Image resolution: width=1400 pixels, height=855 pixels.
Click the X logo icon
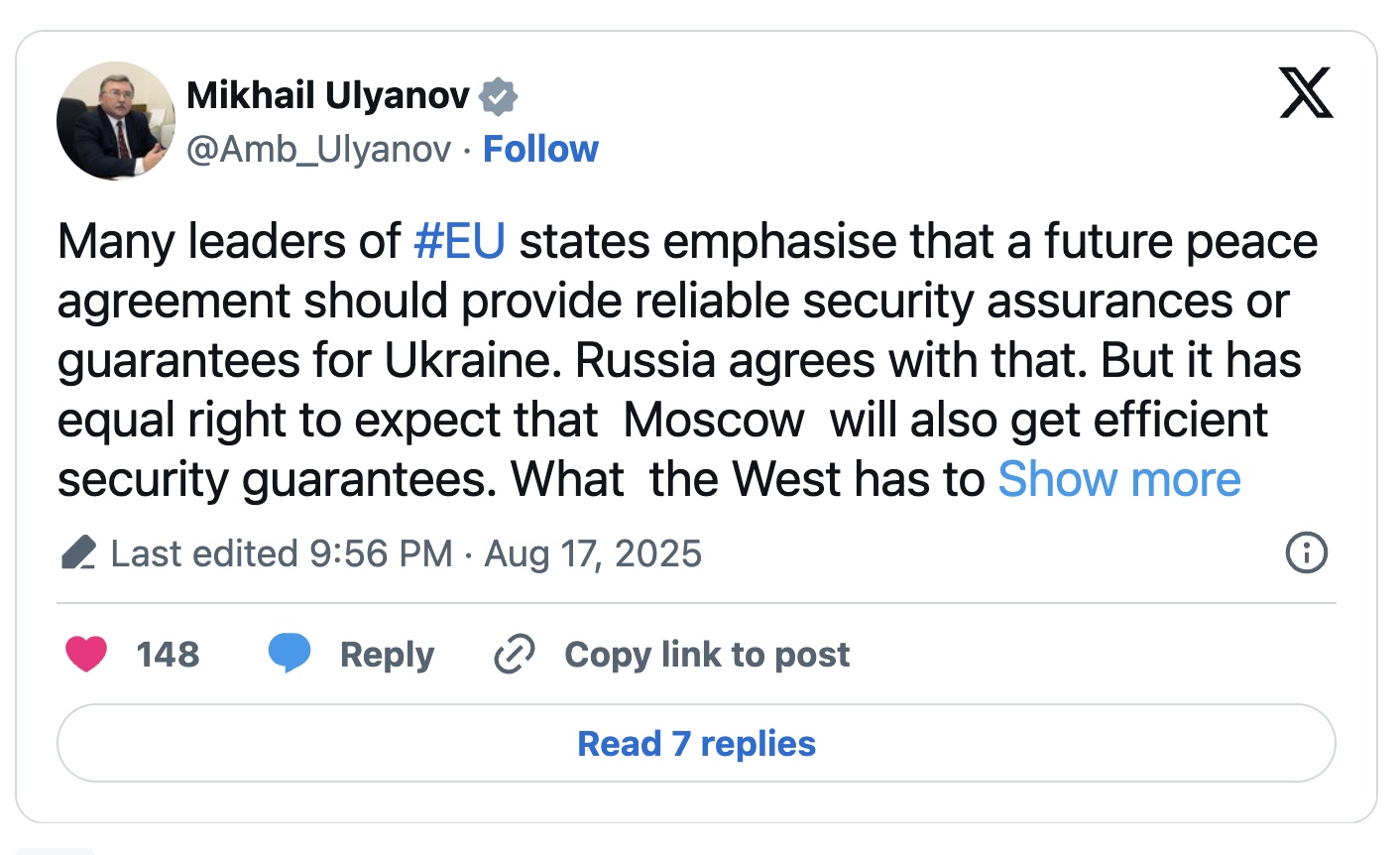point(1306,93)
